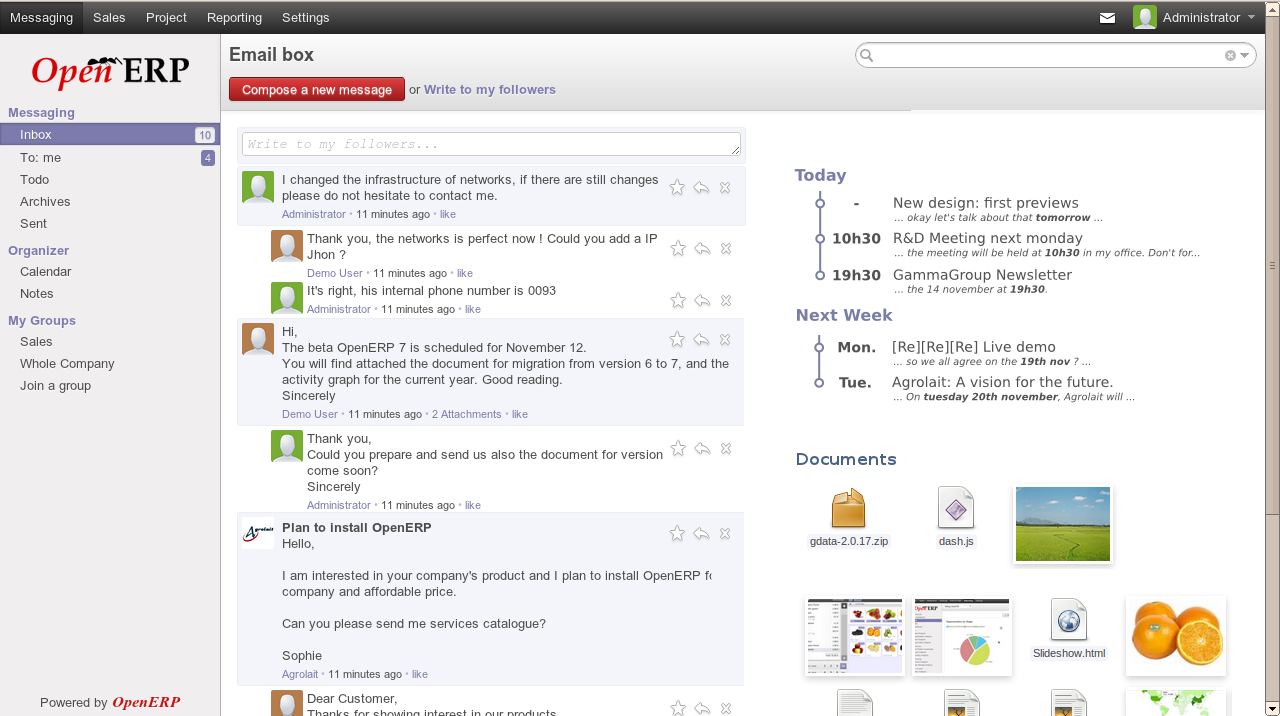Mark the beta OpenERP 7 message as read

[x=726, y=340]
